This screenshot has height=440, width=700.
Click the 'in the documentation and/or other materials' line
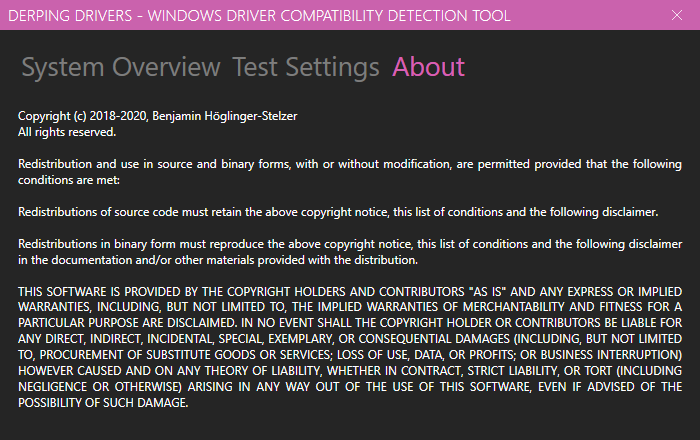click(218, 260)
